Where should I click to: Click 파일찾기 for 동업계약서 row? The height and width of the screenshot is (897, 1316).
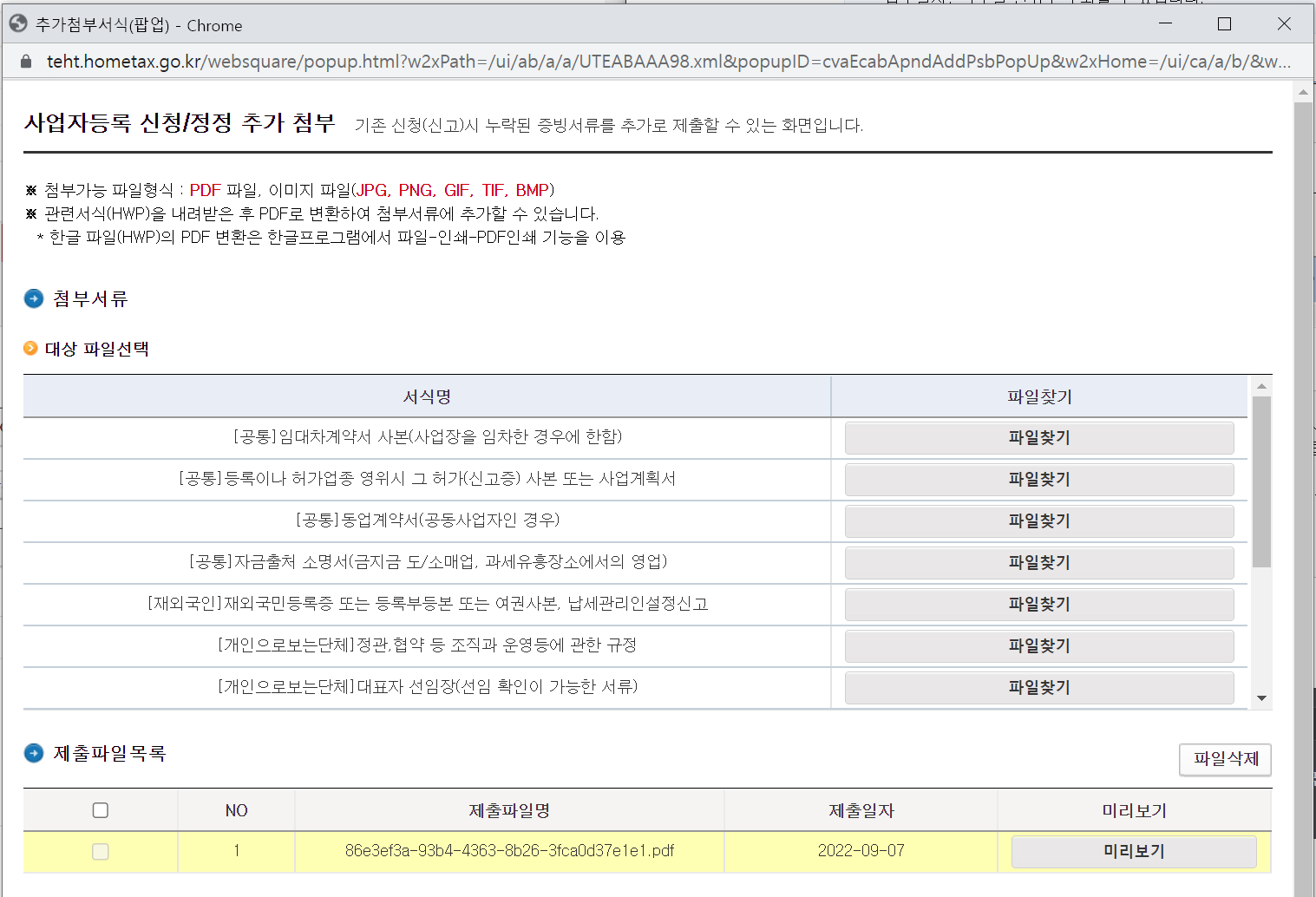pyautogui.click(x=1038, y=521)
